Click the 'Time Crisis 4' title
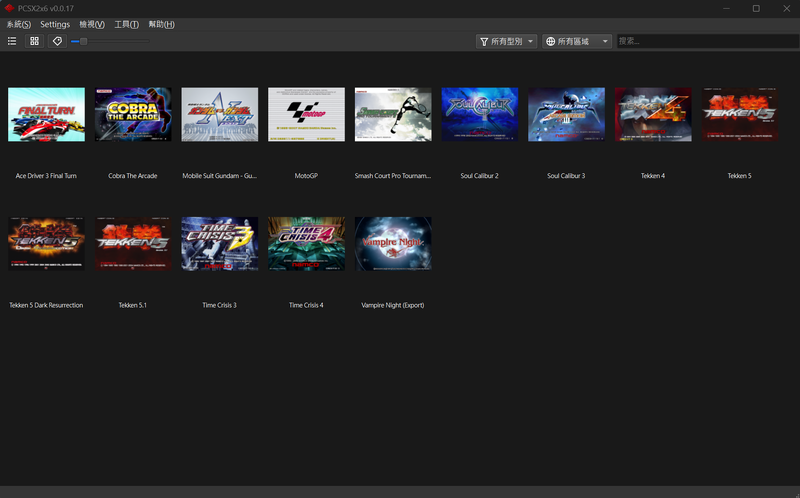Image resolution: width=800 pixels, height=498 pixels. tap(306, 305)
